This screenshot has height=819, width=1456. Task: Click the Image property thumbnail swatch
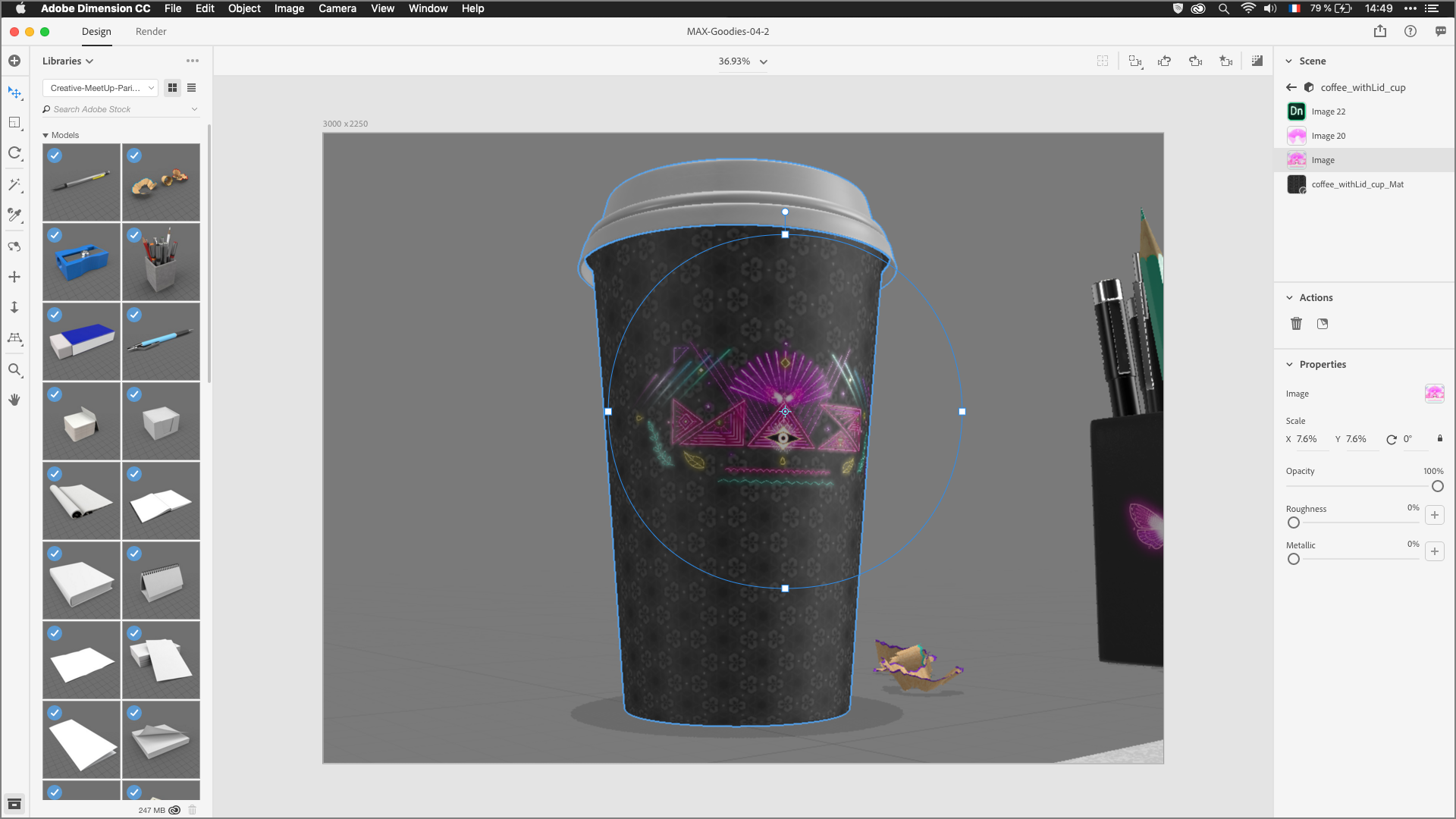(1435, 394)
